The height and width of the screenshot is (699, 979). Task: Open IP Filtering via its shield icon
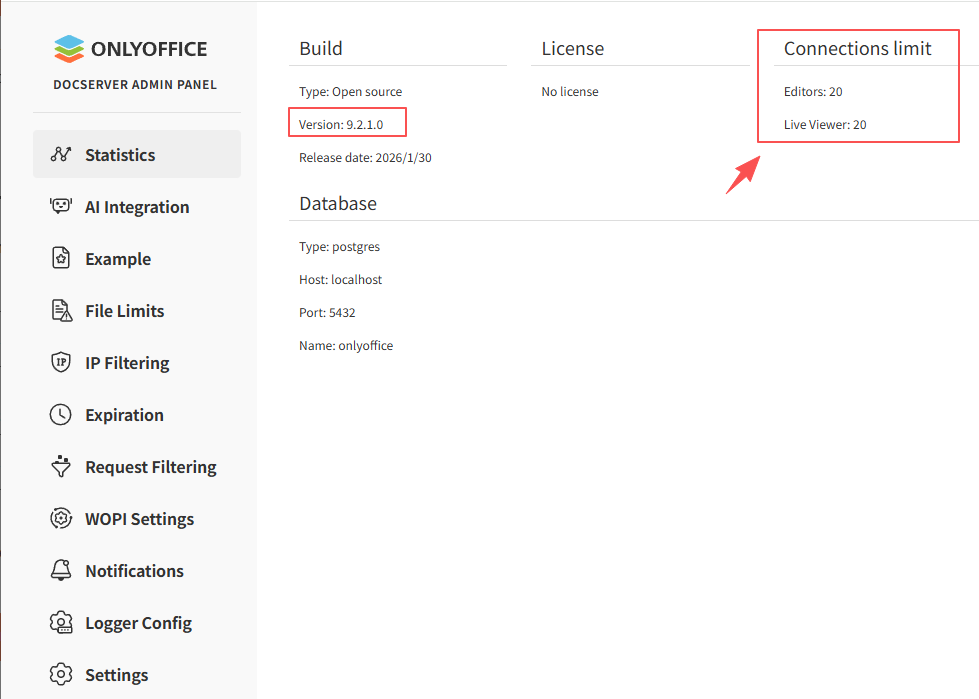(61, 363)
